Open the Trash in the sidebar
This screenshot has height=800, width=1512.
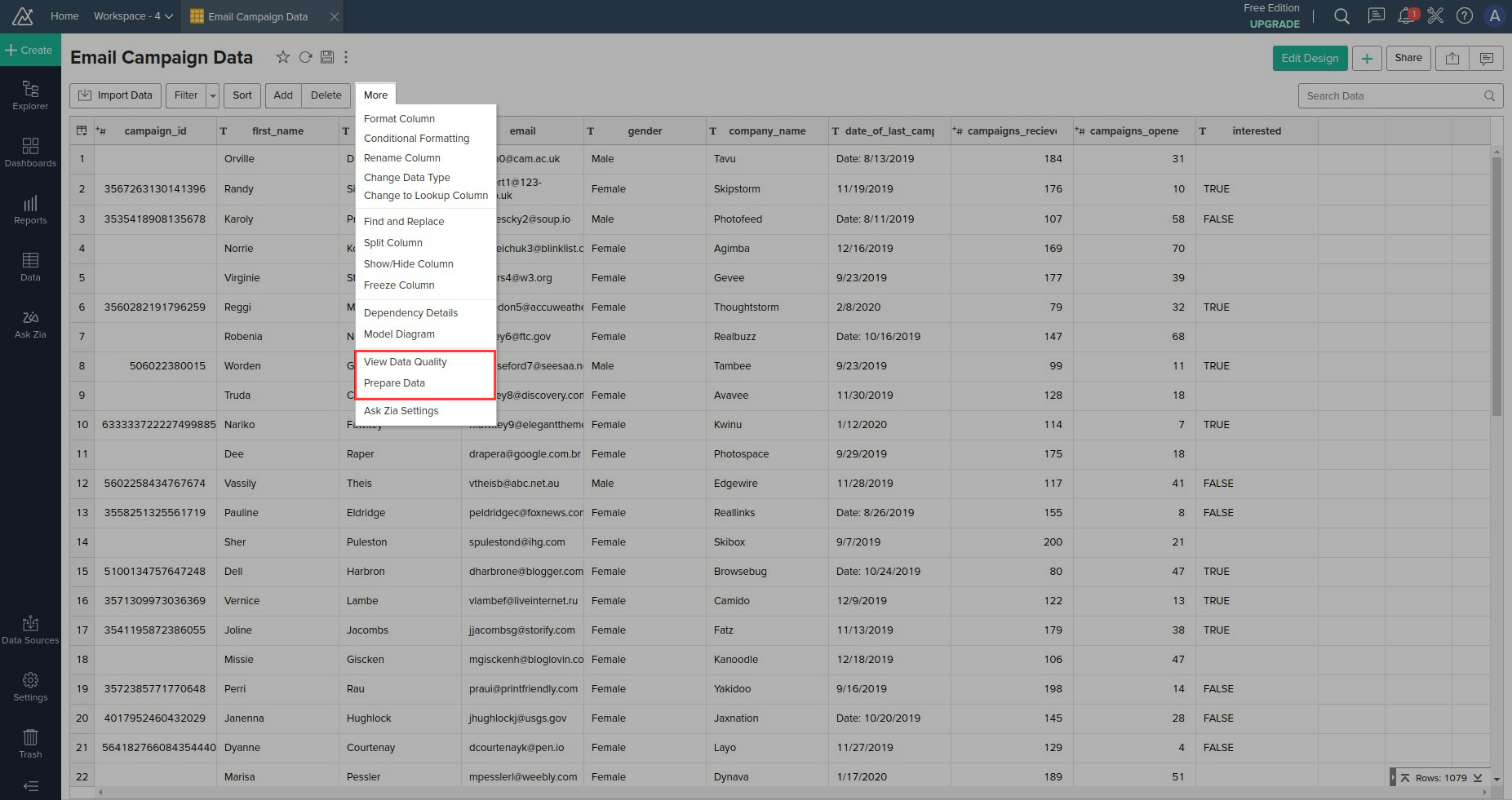(30, 744)
